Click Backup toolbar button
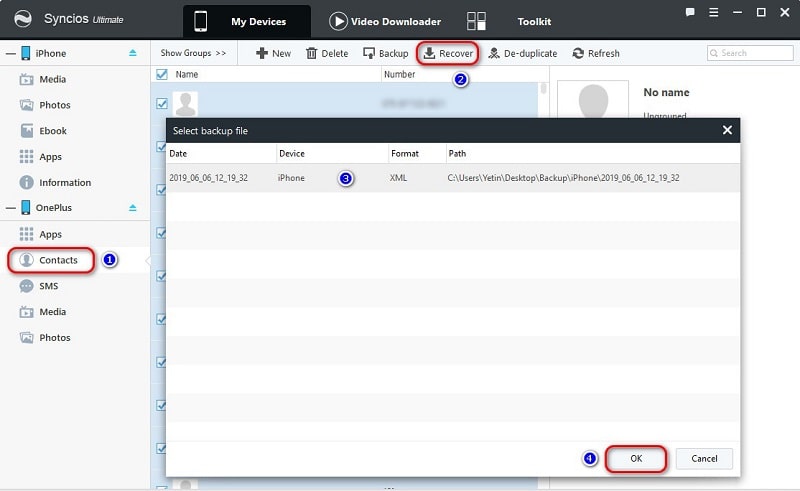800x491 pixels. pos(386,53)
